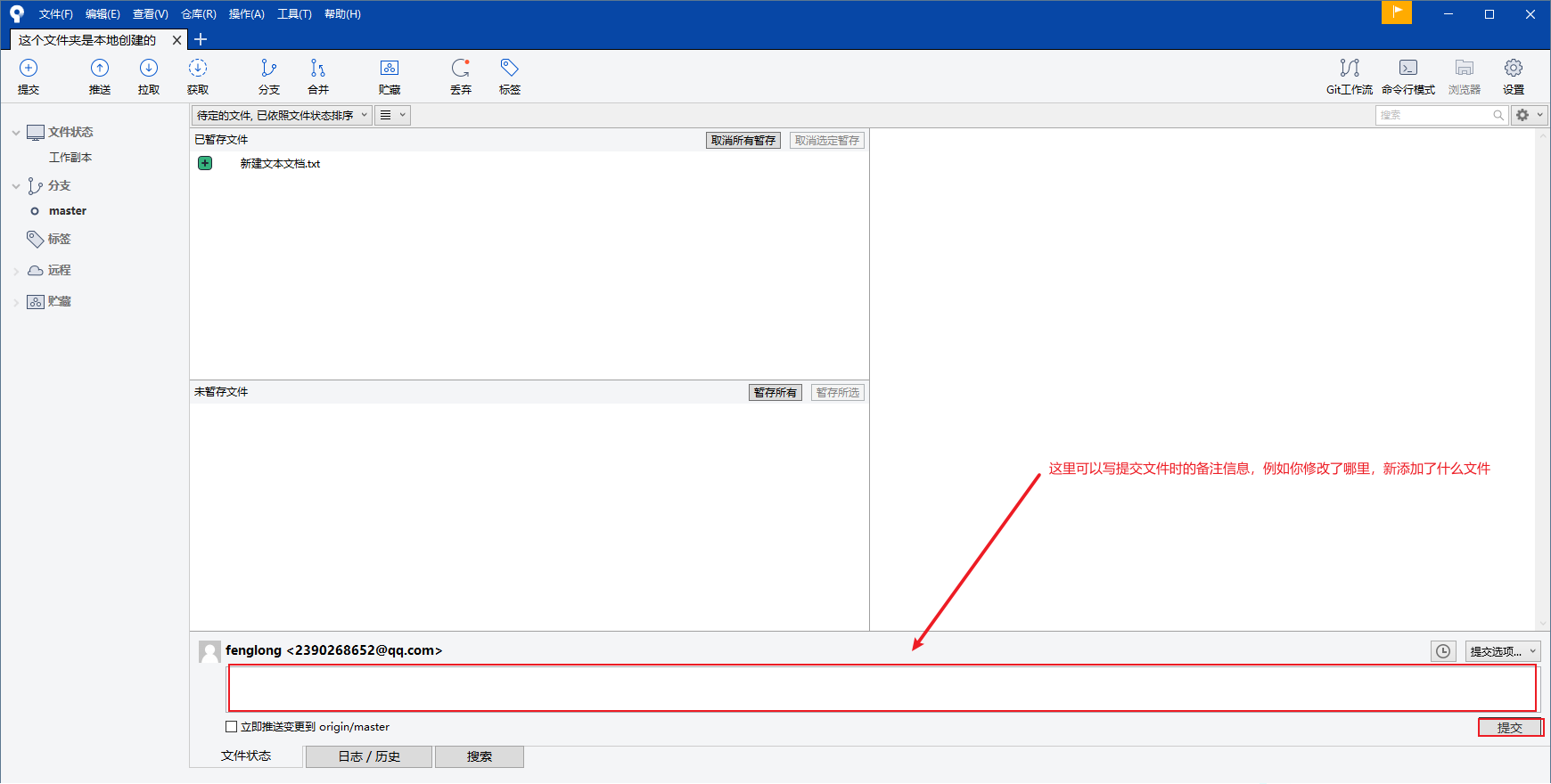Close the 这个文件夹是本地创建的 tab
The image size is (1551, 784).
pyautogui.click(x=176, y=40)
